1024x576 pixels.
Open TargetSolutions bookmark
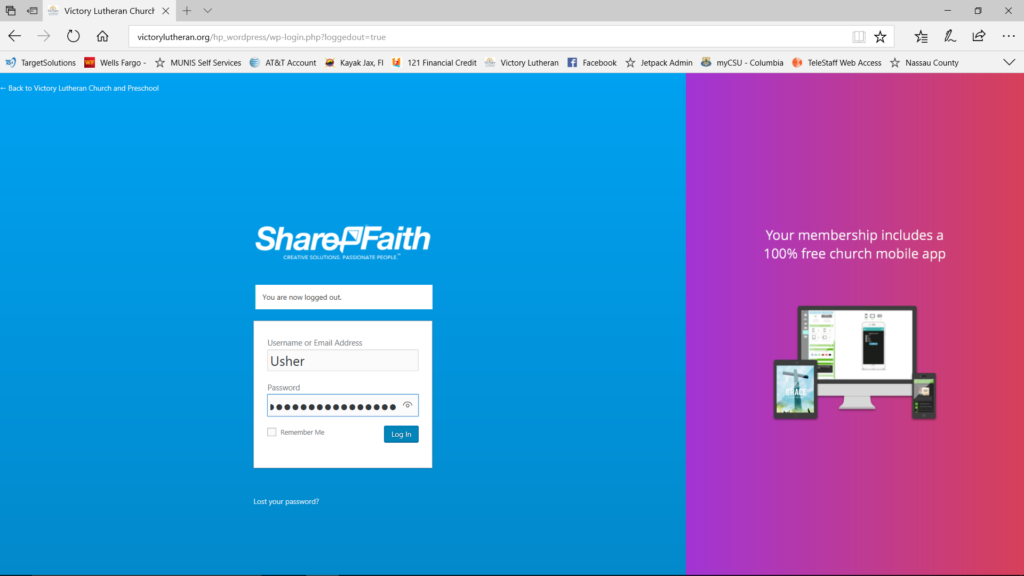click(40, 63)
